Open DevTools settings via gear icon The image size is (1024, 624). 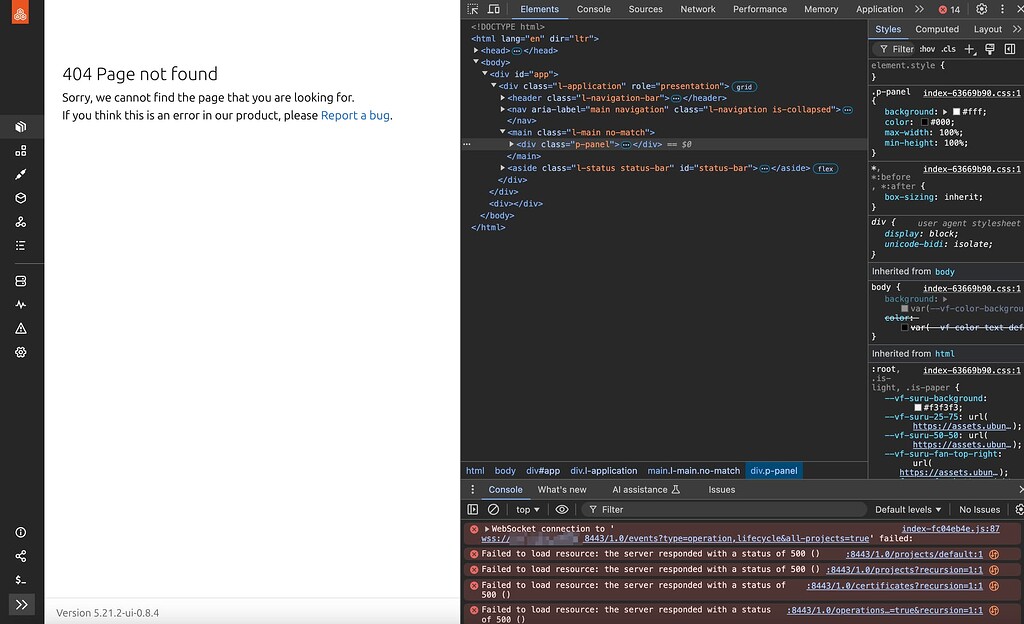click(980, 9)
